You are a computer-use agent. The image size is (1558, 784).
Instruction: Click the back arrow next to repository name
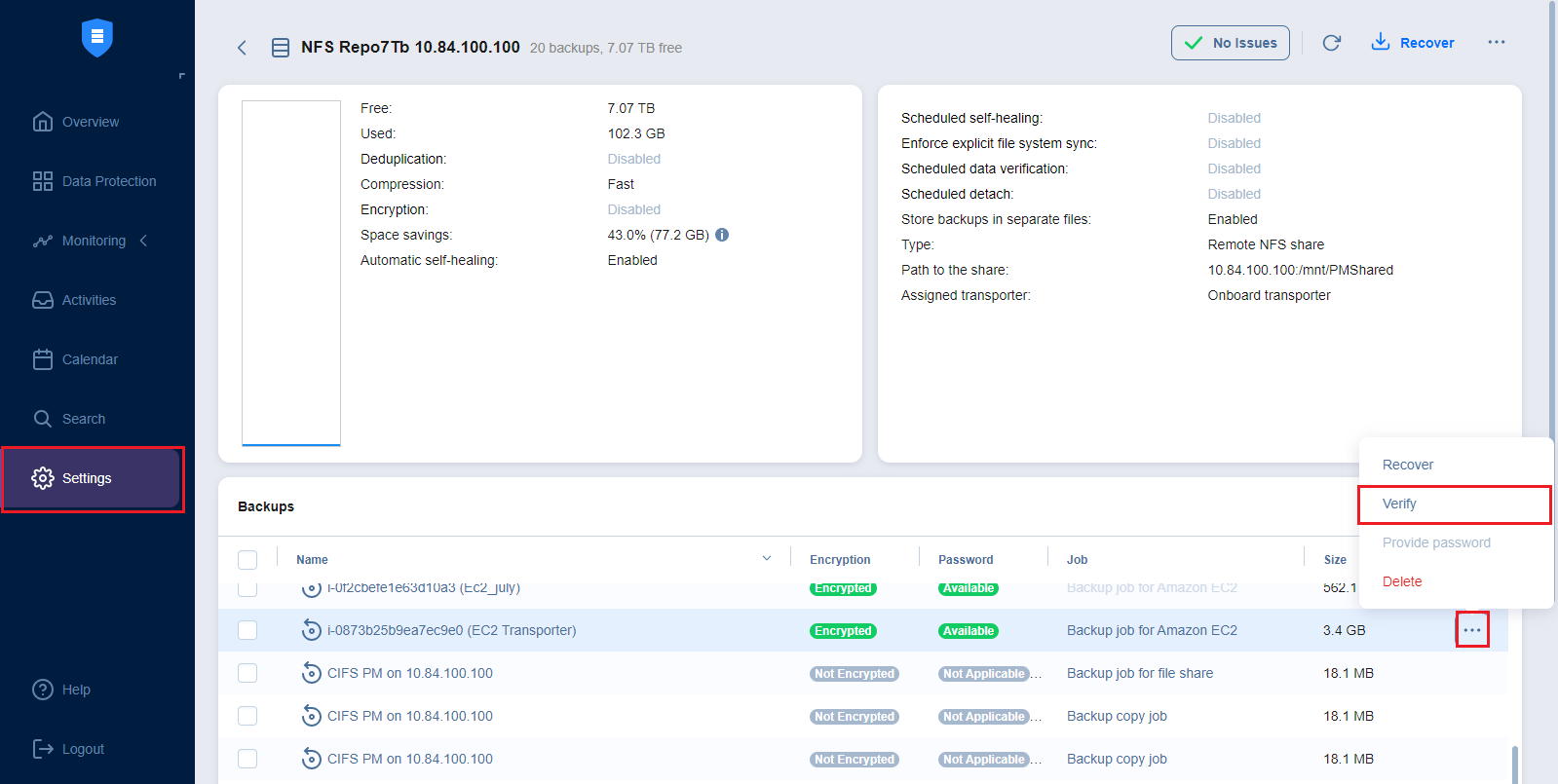(x=242, y=48)
